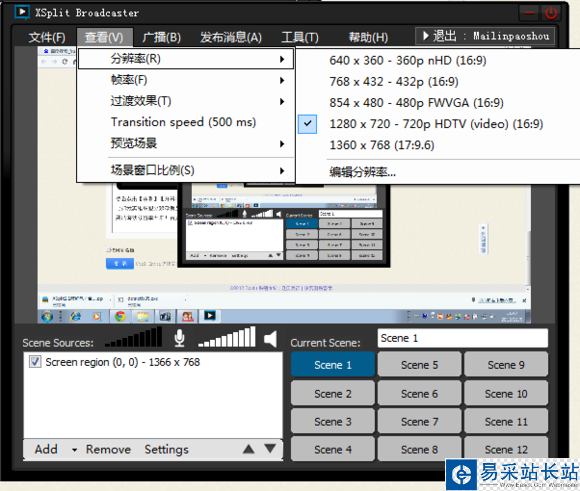Switch to Scene 1
580x491 pixels.
[x=333, y=364]
